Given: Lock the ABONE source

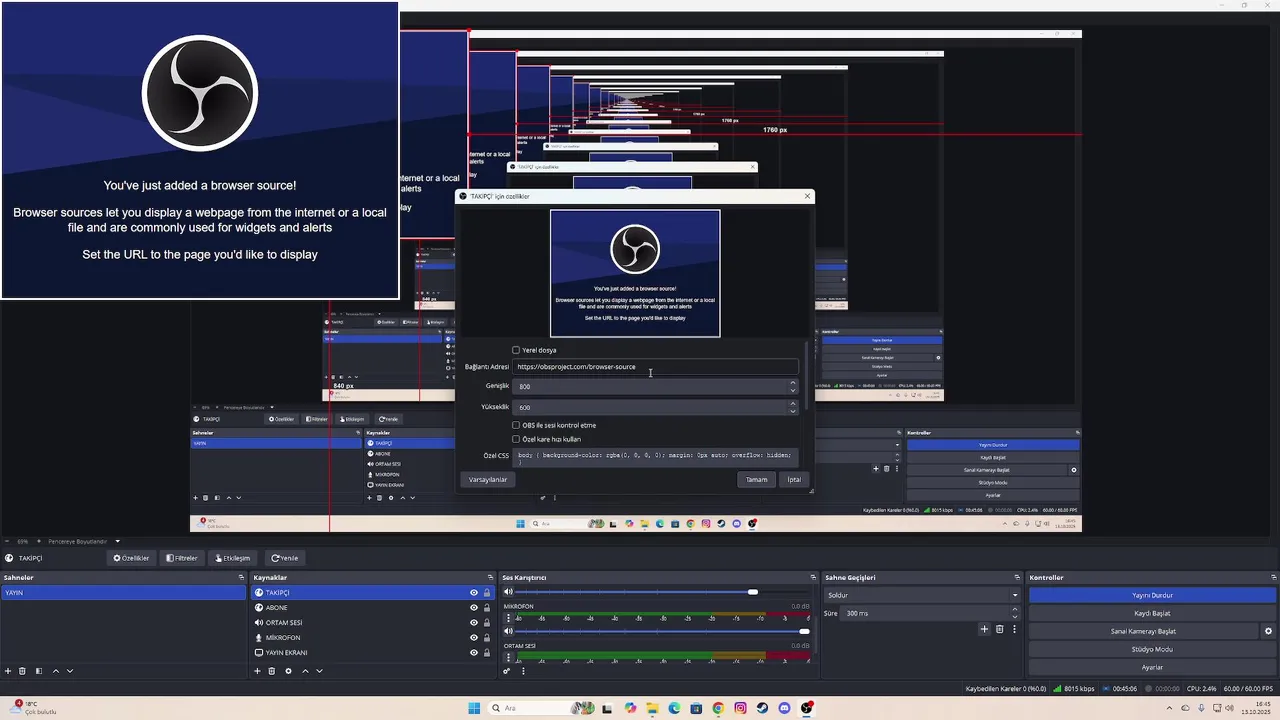Looking at the screenshot, I should [487, 608].
